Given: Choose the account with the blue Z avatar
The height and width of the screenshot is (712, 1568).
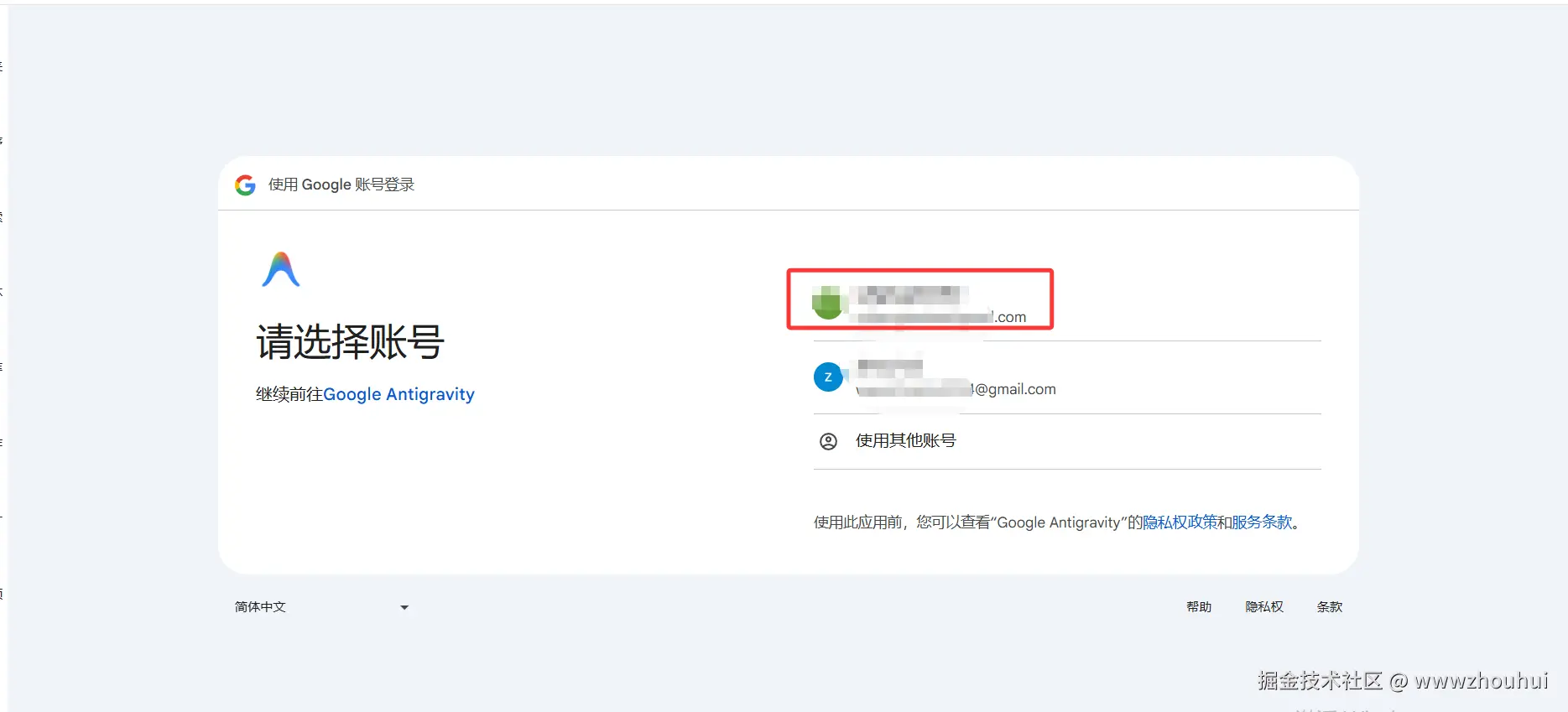Looking at the screenshot, I should tap(1067, 377).
